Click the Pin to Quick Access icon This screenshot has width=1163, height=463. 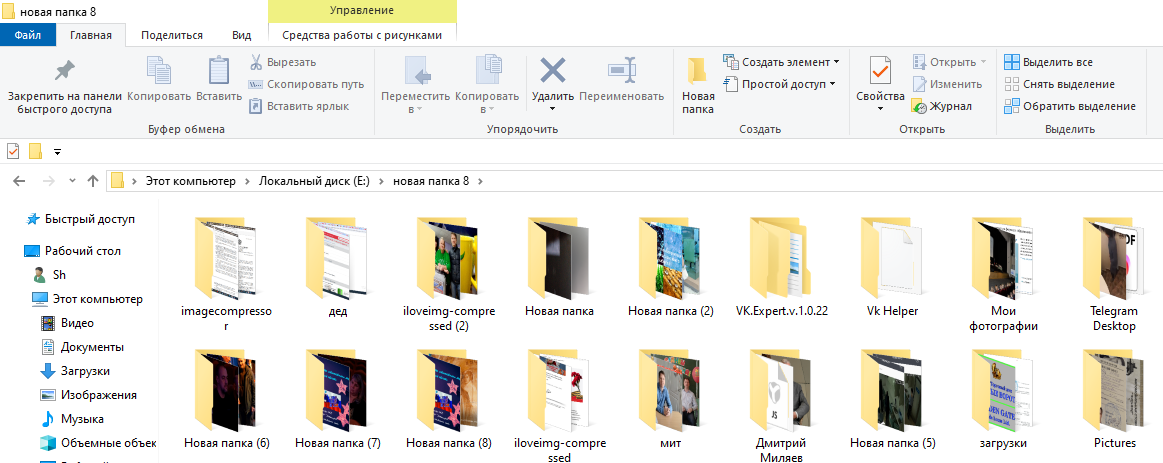pyautogui.click(x=64, y=71)
